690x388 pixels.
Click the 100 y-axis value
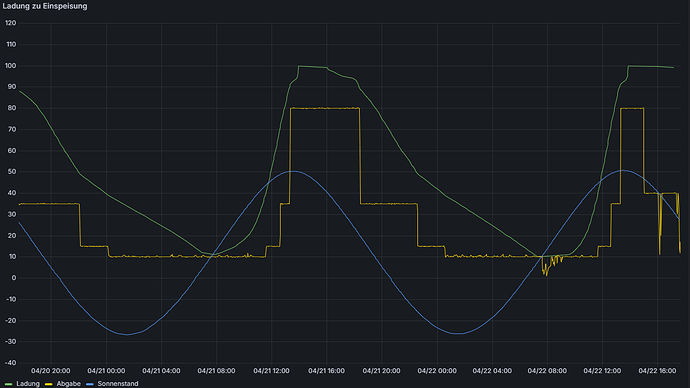click(x=11, y=66)
